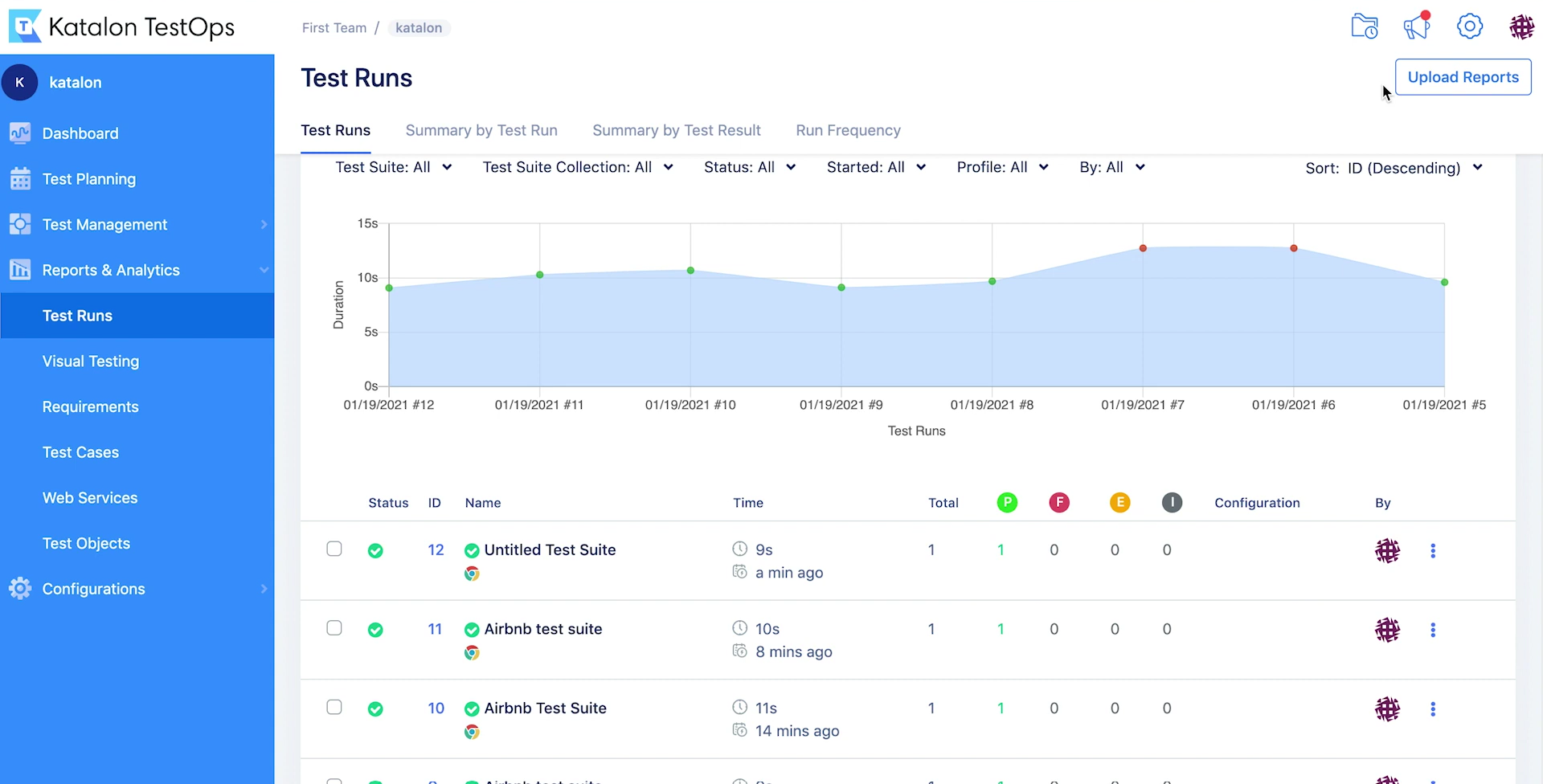Click the red chart point for run #7
The height and width of the screenshot is (784, 1543).
tap(1143, 248)
